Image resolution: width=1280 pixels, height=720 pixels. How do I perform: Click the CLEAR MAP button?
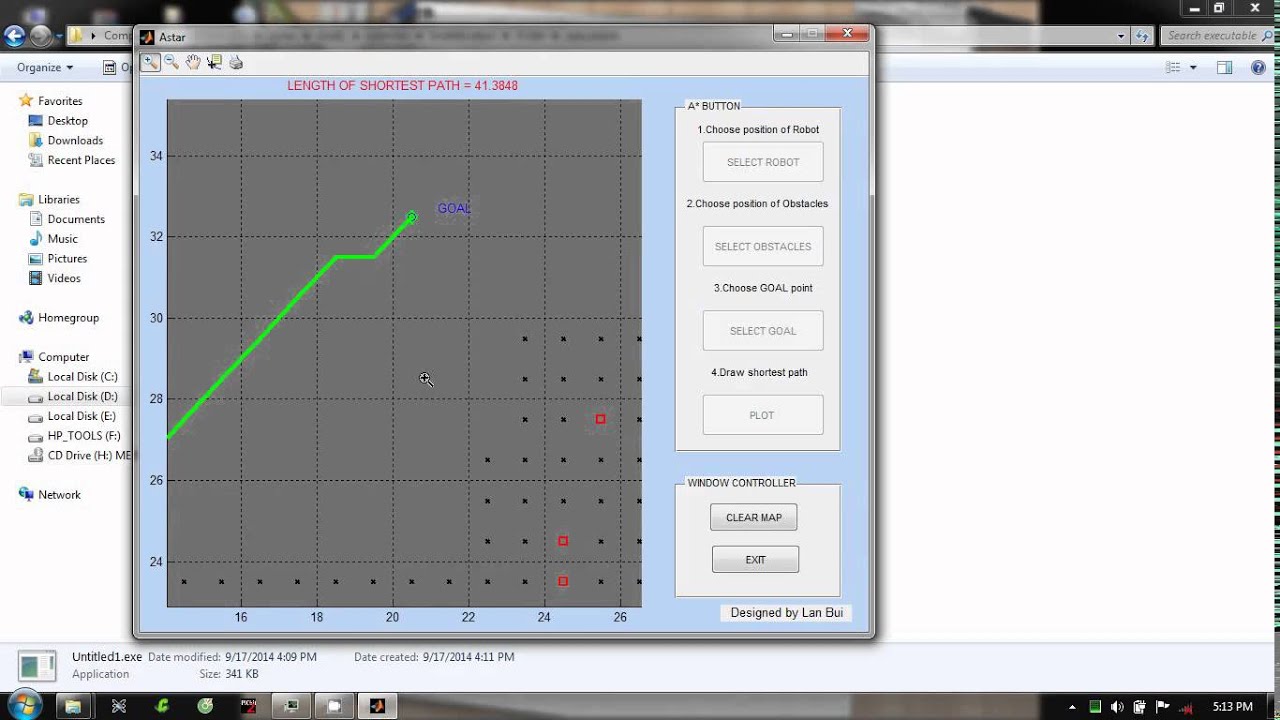[x=754, y=517]
